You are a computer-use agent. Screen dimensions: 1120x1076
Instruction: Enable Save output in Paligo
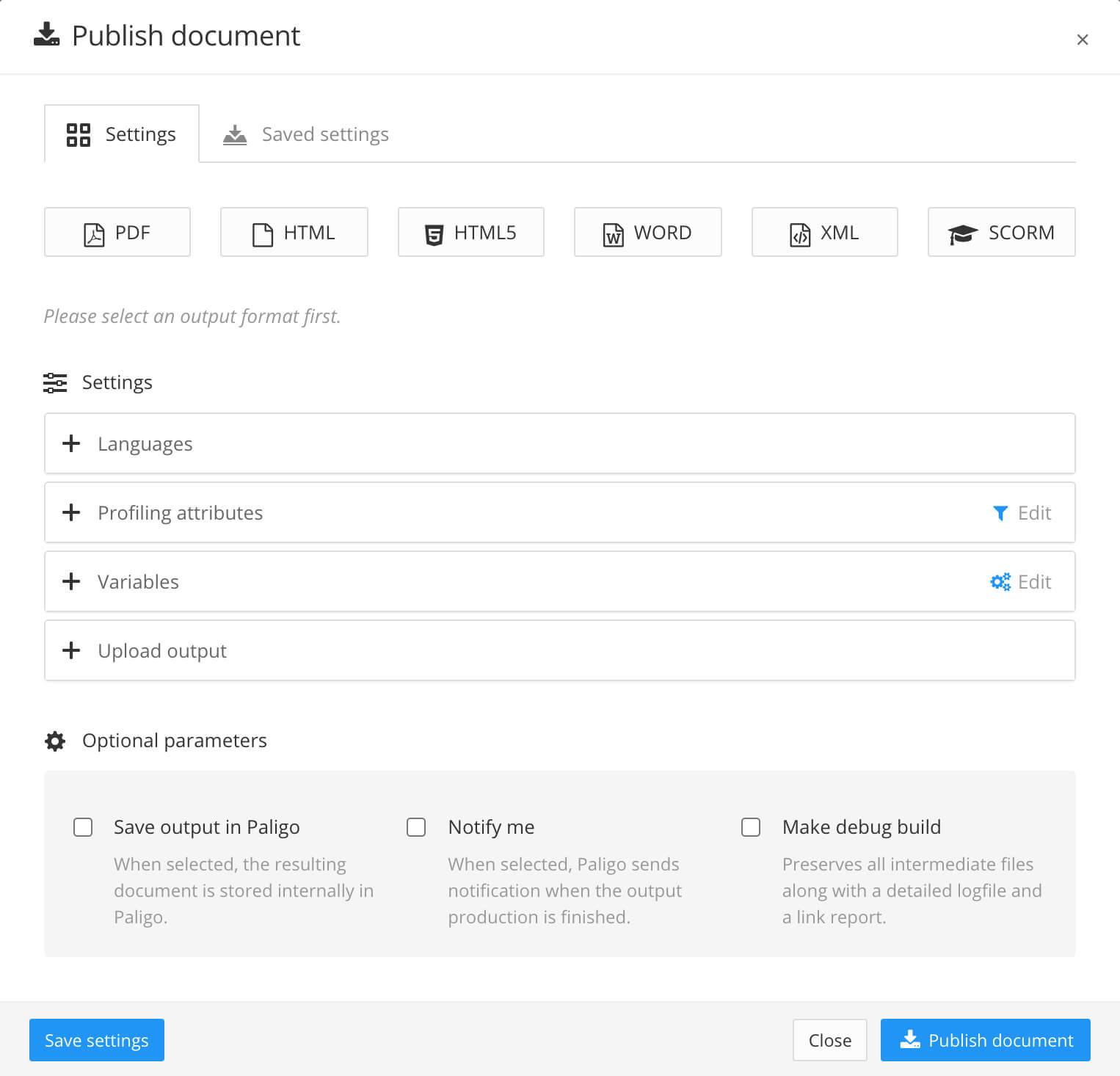click(x=83, y=827)
